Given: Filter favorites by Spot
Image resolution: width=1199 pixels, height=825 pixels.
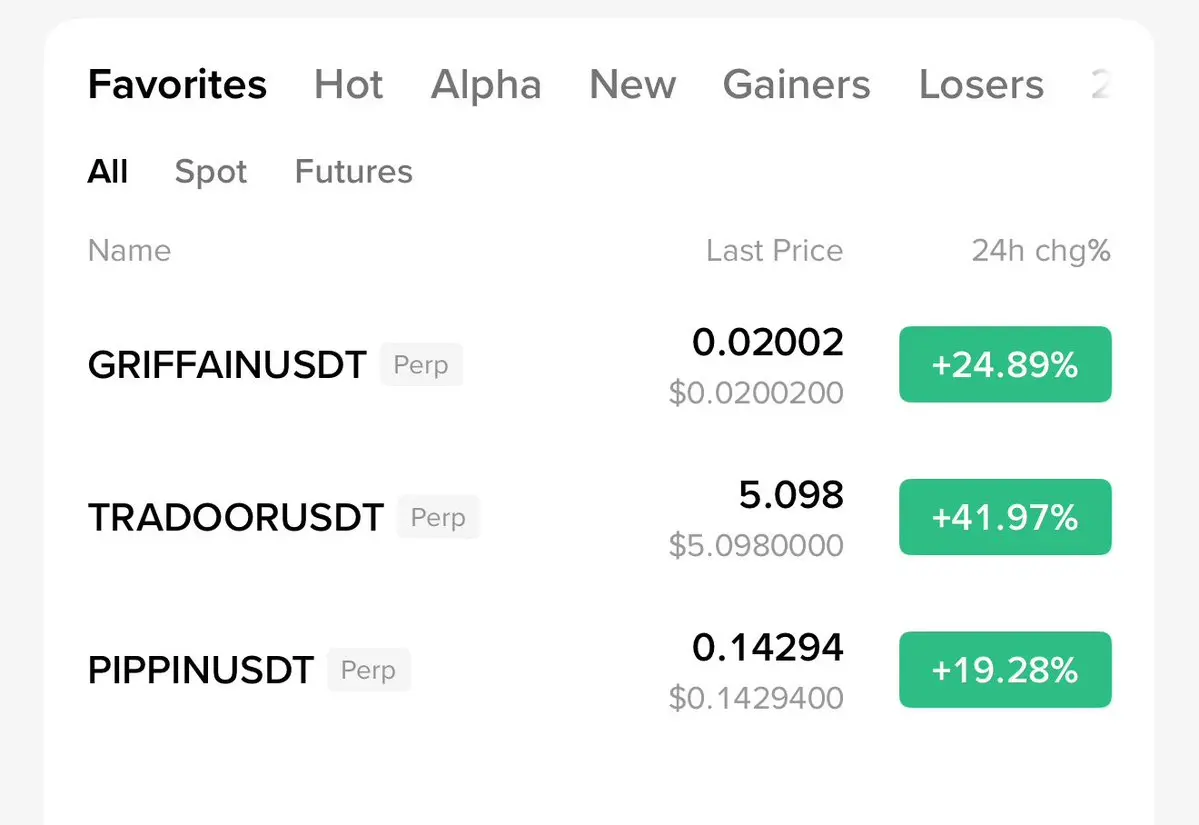Looking at the screenshot, I should [x=210, y=172].
